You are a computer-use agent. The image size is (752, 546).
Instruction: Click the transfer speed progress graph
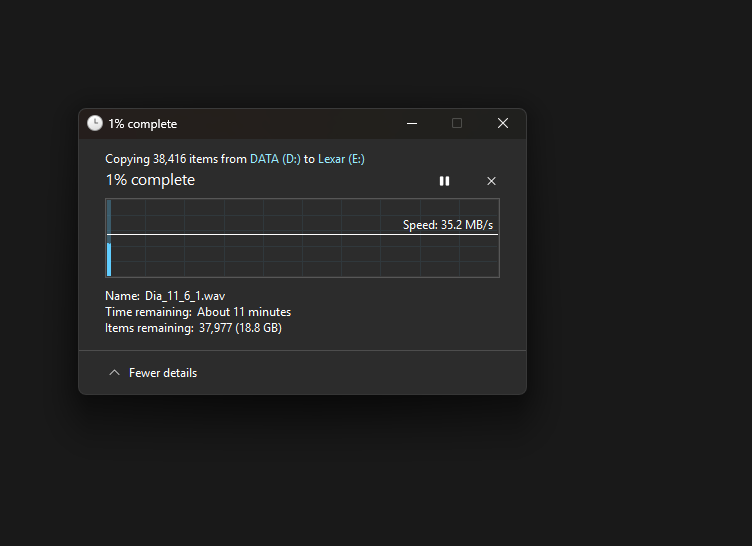[x=303, y=238]
